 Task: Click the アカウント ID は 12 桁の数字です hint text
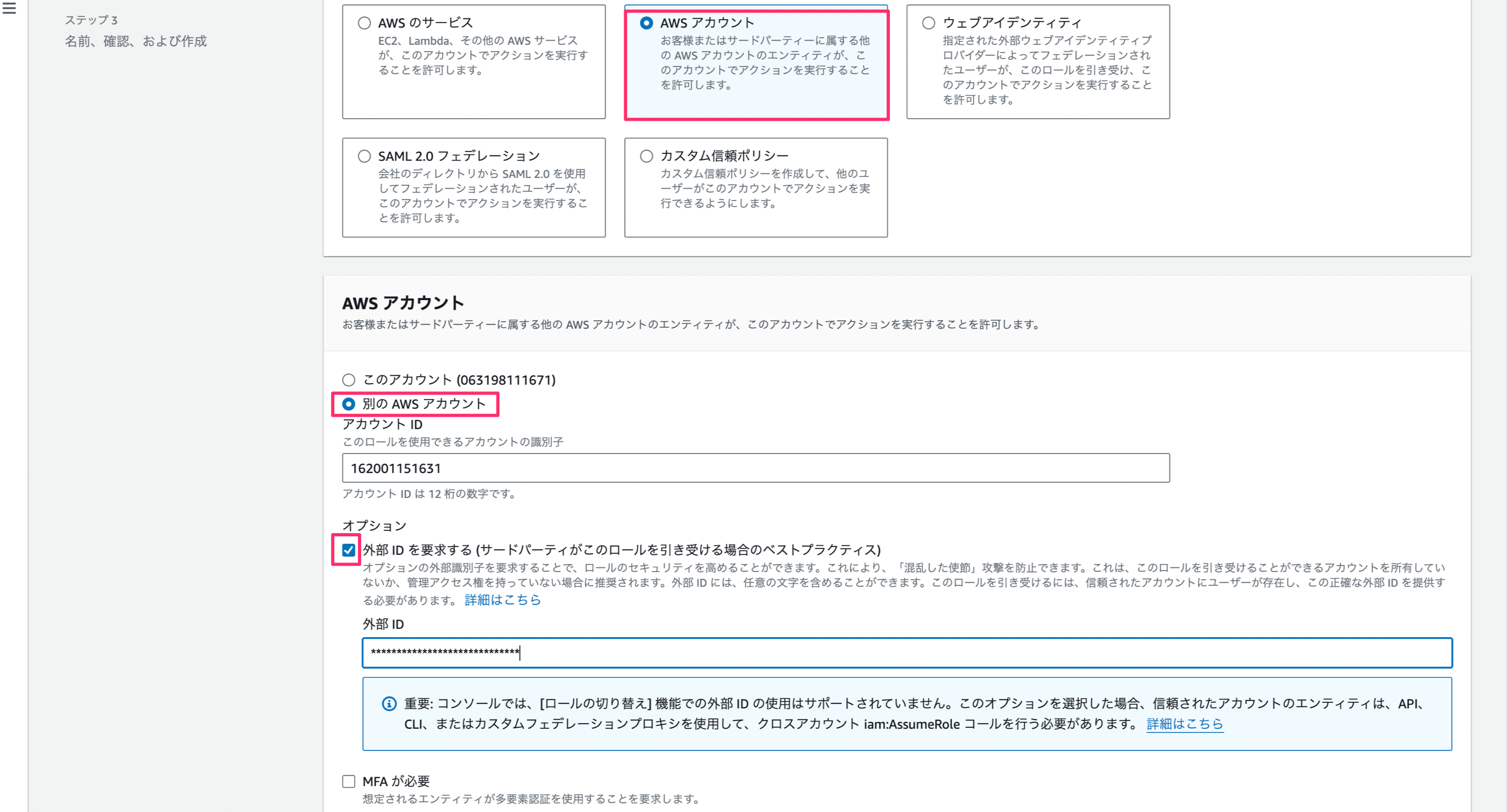(x=429, y=494)
